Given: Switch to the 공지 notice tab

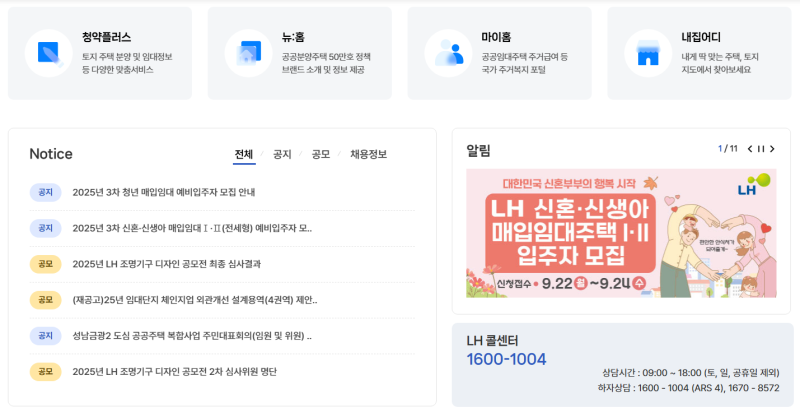Looking at the screenshot, I should (x=282, y=154).
